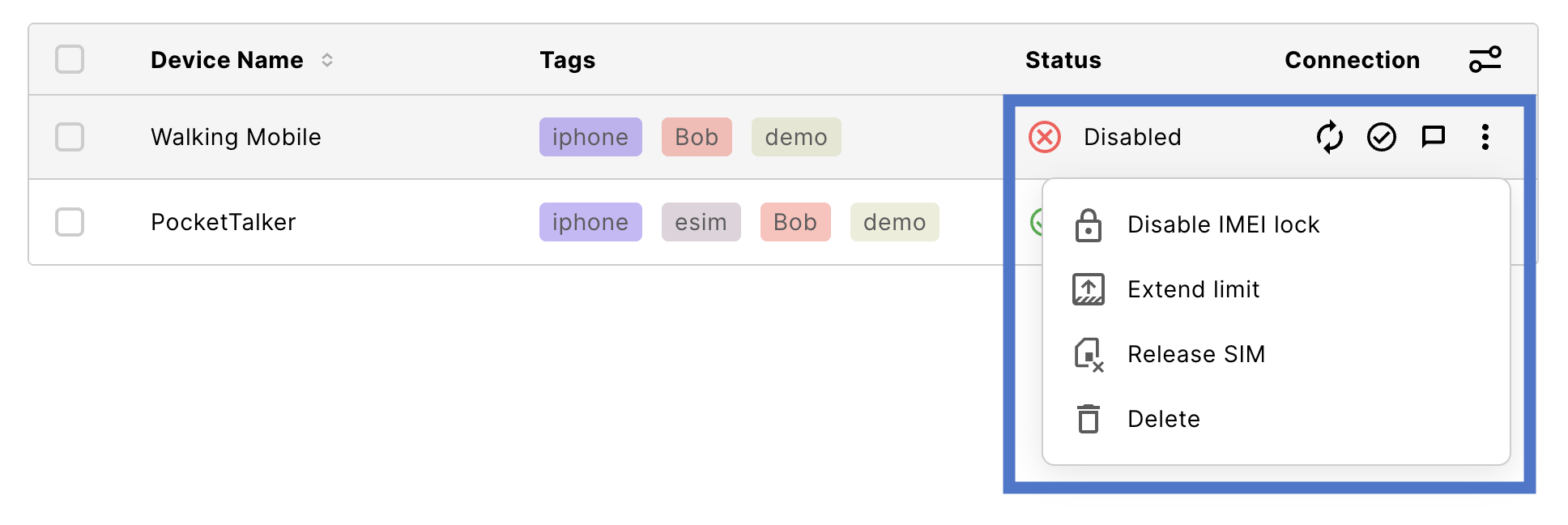
Task: Open the column settings sliders icon
Action: pyautogui.click(x=1485, y=59)
